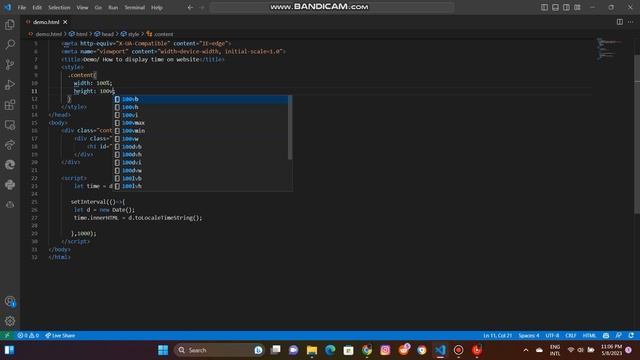Choose 100vh autocomplete suggestion
The height and width of the screenshot is (360, 640).
click(x=200, y=107)
